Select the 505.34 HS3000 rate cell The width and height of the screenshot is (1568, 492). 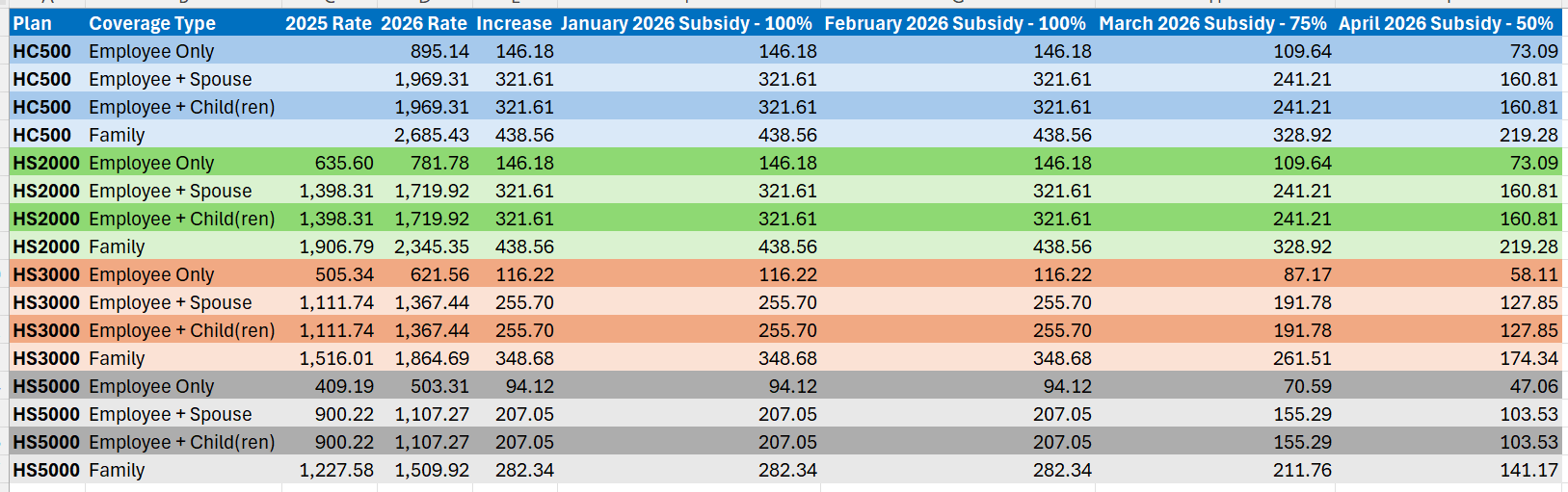344,274
